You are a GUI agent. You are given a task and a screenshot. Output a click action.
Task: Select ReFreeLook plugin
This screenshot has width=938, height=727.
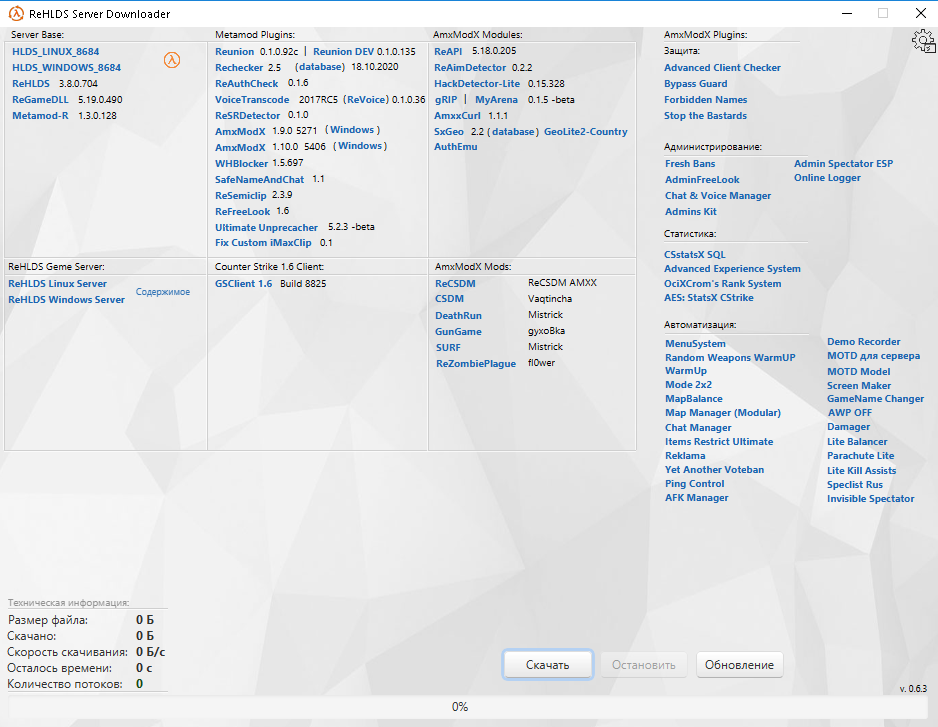pyautogui.click(x=243, y=211)
